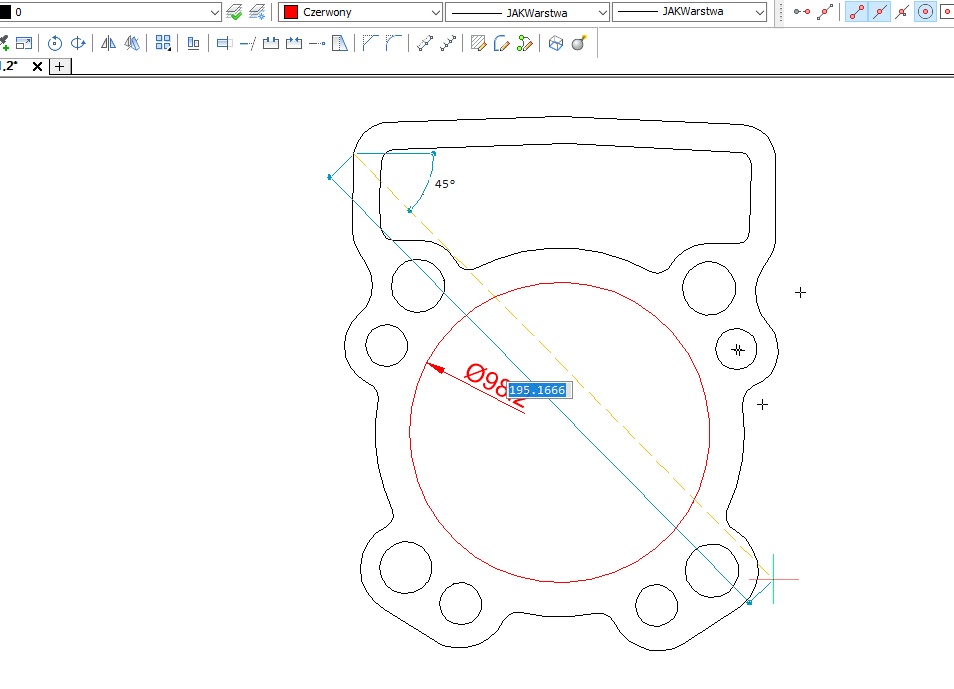This screenshot has height=689, width=954.
Task: Select the Fillet tool
Action: point(394,44)
